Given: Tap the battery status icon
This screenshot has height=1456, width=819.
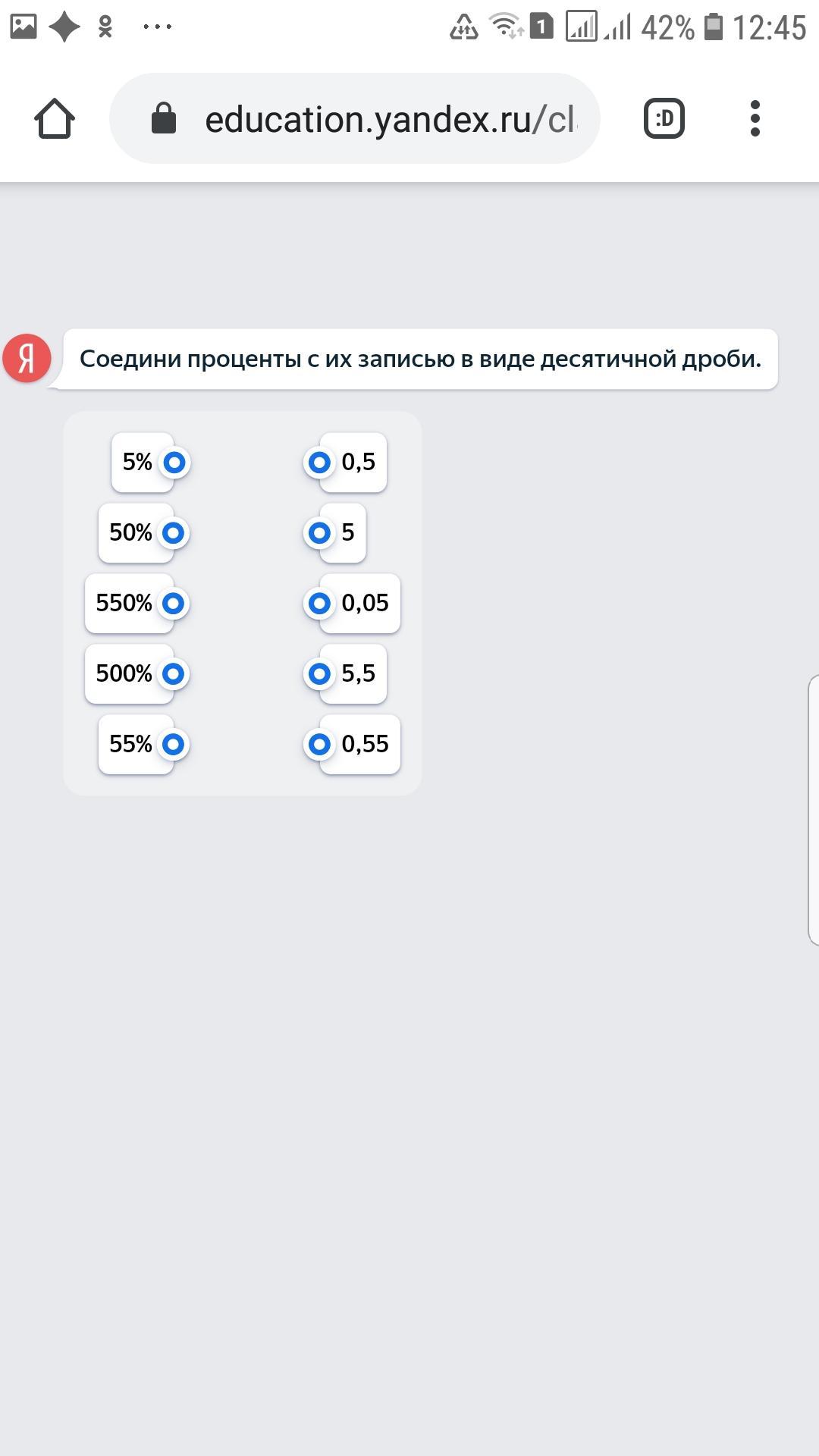Looking at the screenshot, I should 713,27.
